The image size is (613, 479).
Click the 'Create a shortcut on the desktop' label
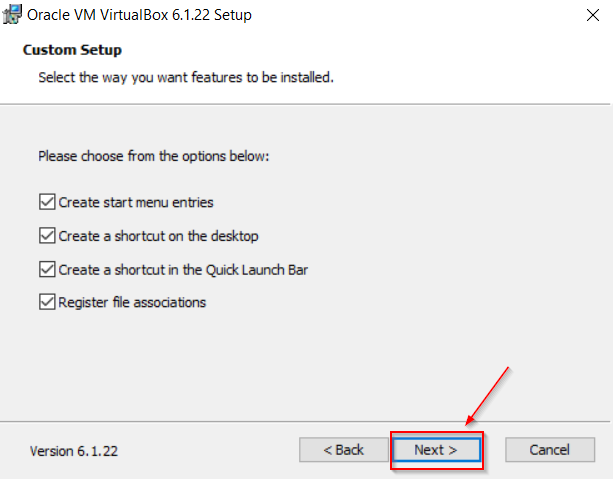pos(158,236)
